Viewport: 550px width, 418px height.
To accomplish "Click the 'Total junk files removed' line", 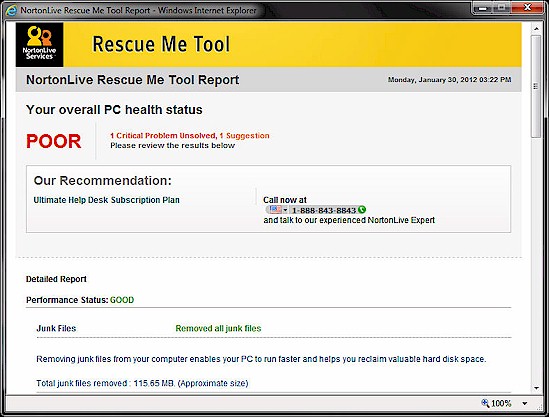I will [x=142, y=383].
